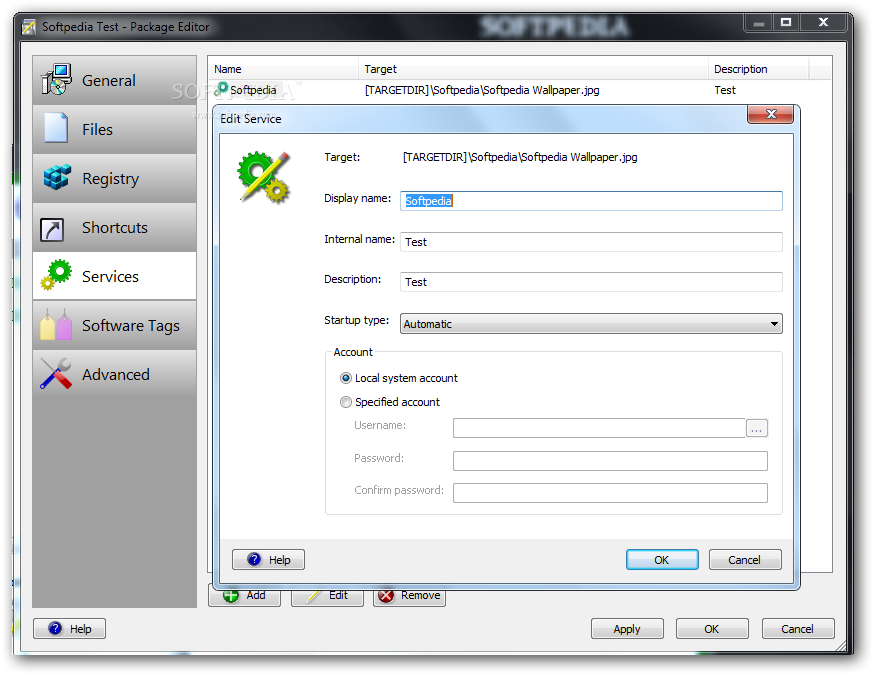The height and width of the screenshot is (675, 874).
Task: Select the Software Tags icon
Action: pyautogui.click(x=56, y=324)
